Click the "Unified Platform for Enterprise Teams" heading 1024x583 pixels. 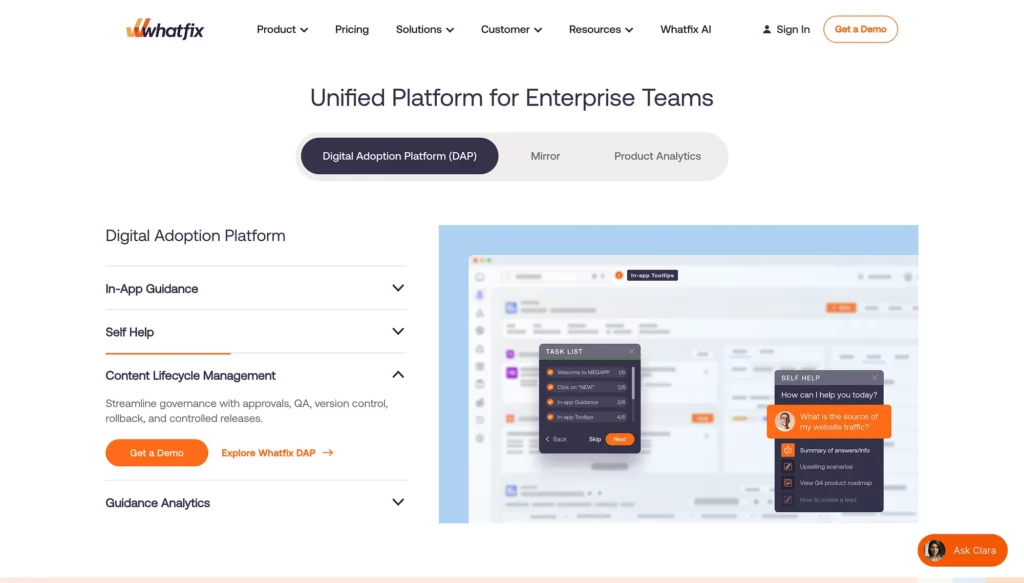pos(512,98)
